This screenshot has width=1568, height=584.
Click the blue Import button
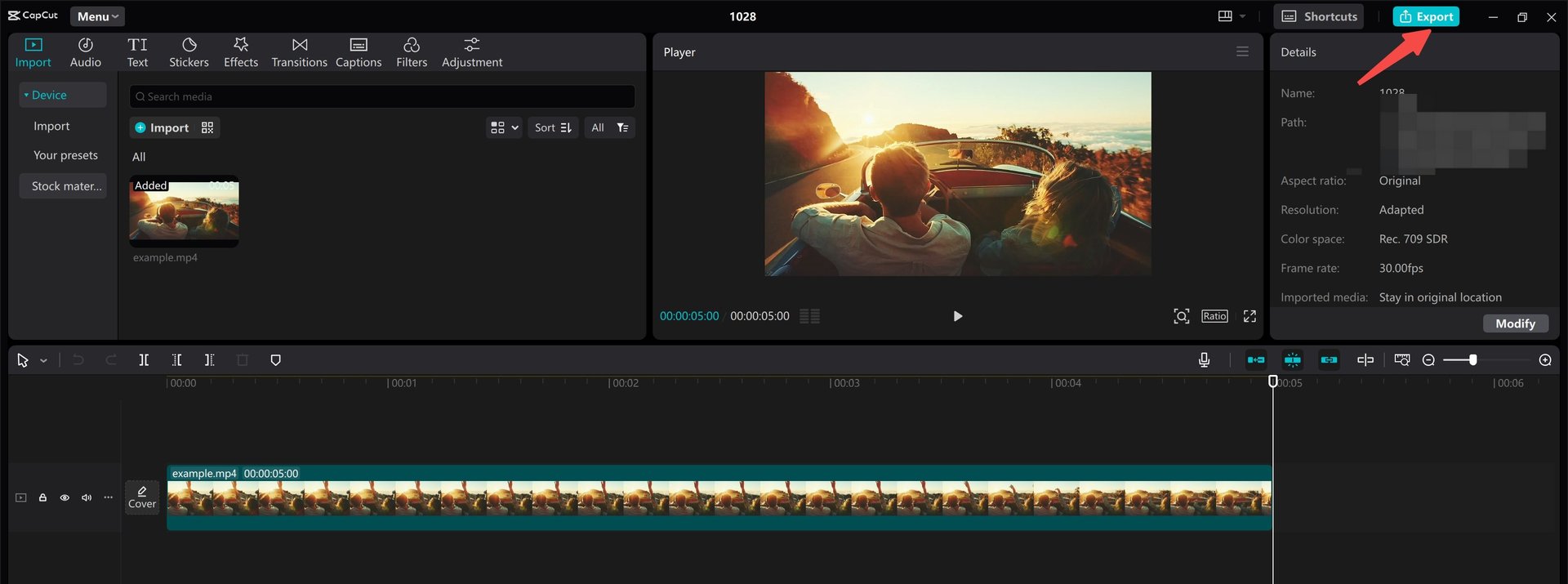point(162,127)
